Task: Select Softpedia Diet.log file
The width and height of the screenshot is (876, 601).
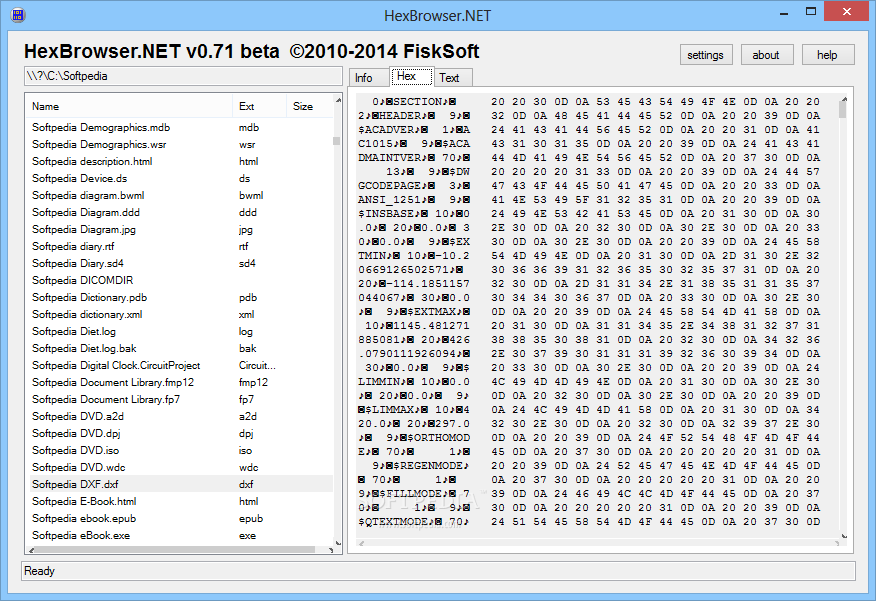Action: 180,331
